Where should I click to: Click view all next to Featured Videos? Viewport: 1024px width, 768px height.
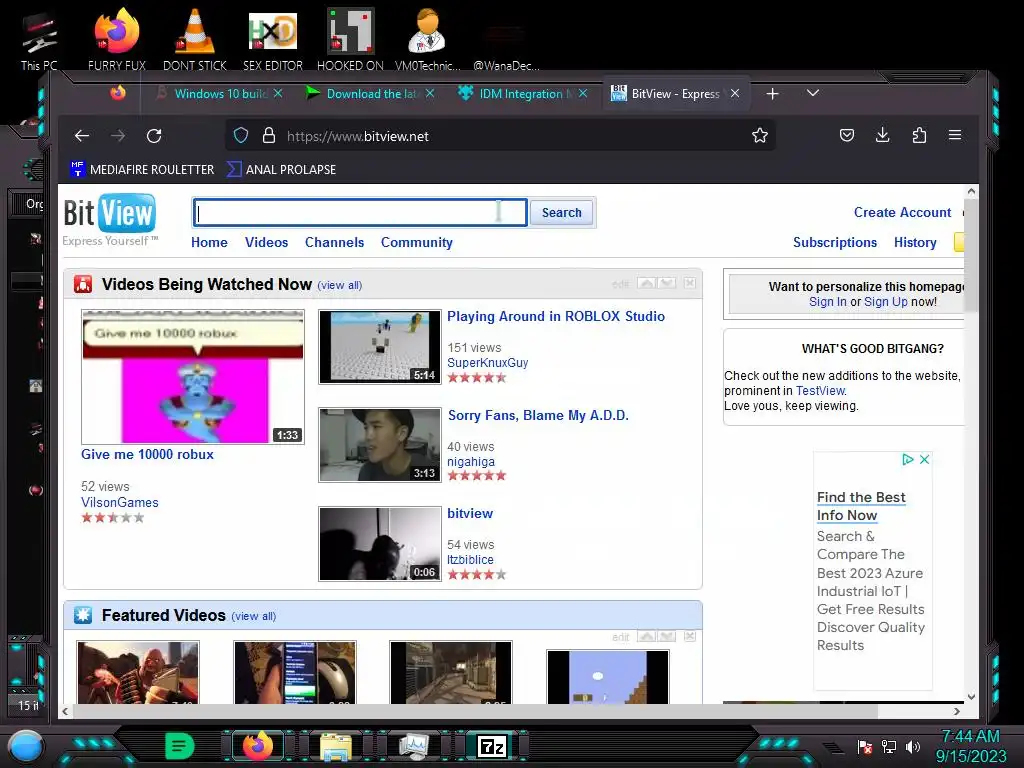point(254,616)
